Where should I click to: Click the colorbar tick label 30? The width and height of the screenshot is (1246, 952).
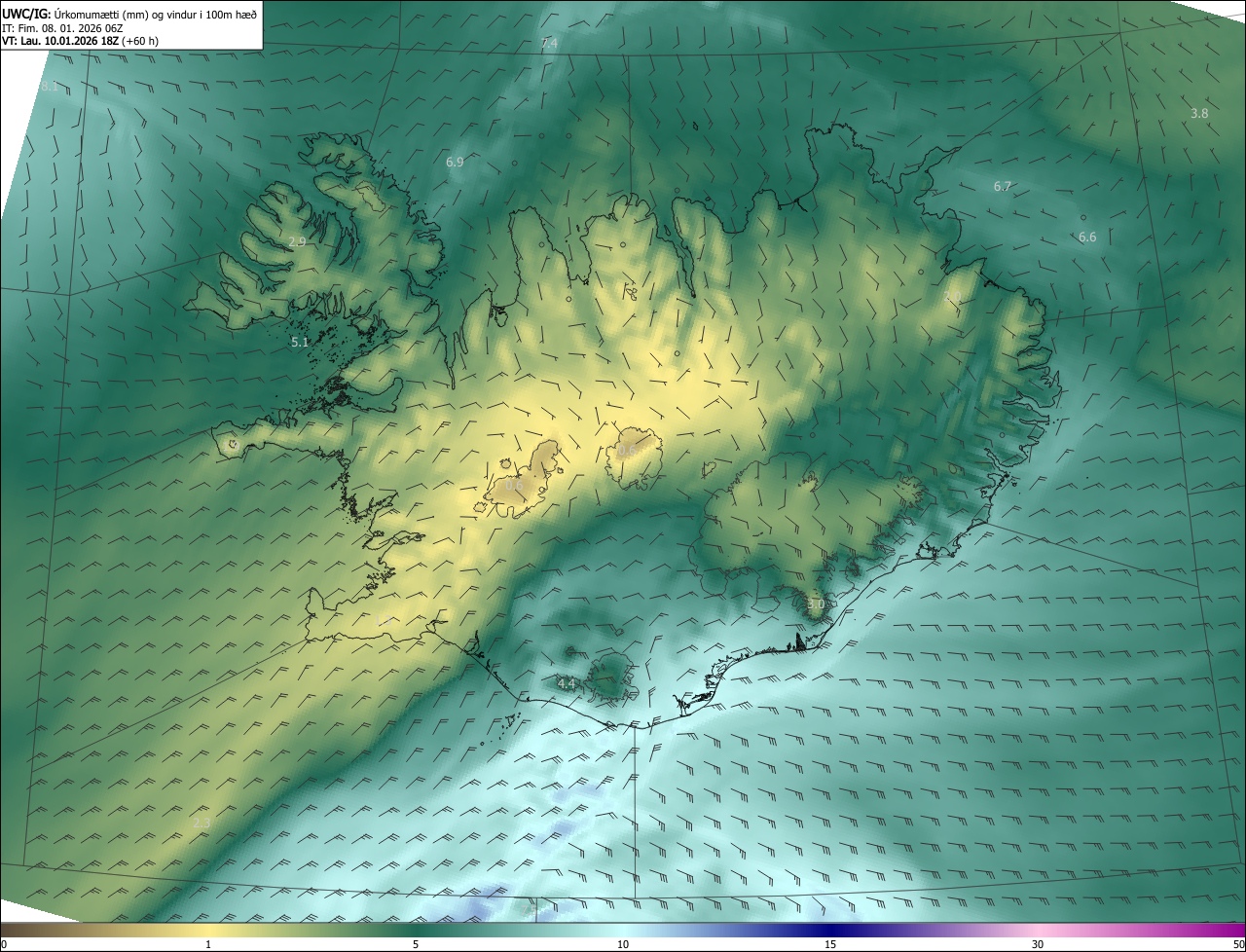click(x=1038, y=945)
